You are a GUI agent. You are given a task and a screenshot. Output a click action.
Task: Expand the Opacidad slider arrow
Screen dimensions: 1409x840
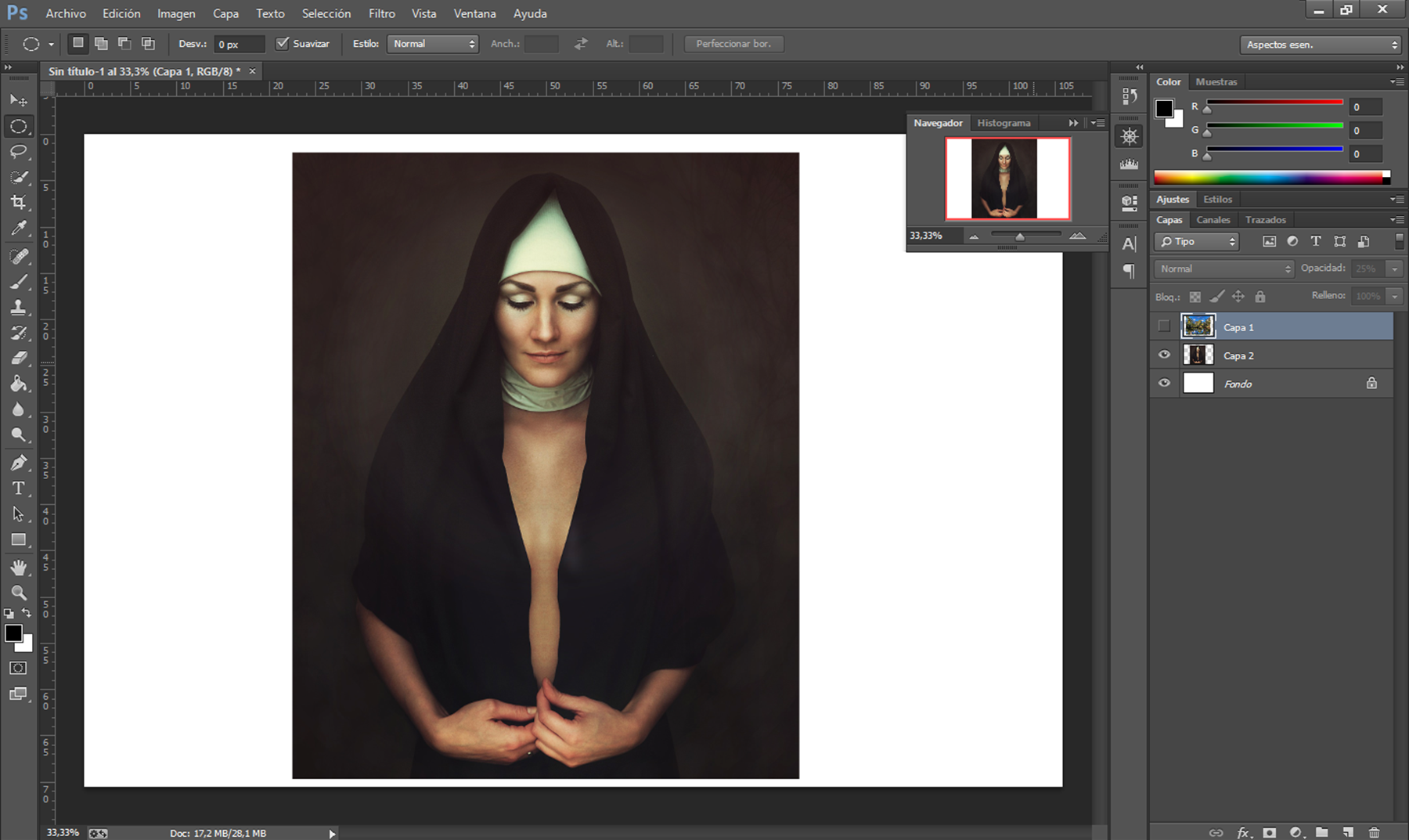click(x=1394, y=269)
